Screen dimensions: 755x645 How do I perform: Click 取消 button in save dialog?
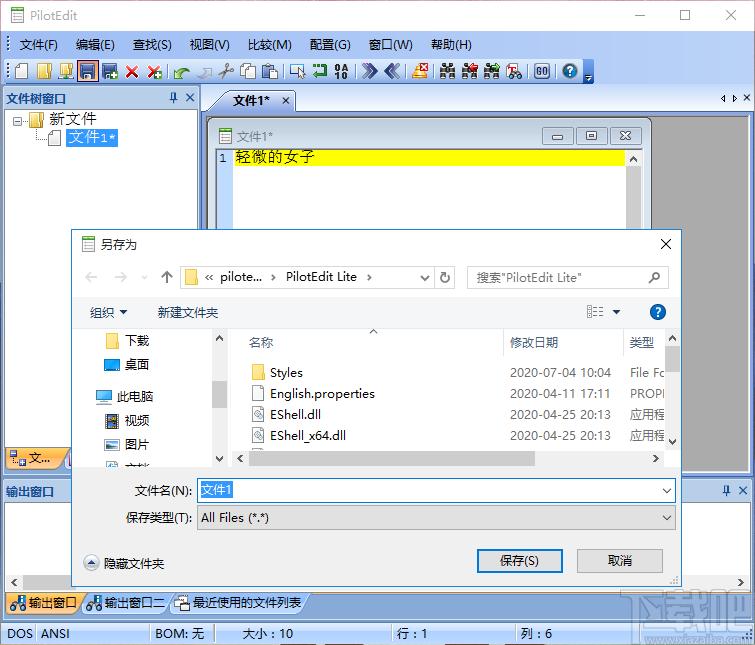click(619, 561)
